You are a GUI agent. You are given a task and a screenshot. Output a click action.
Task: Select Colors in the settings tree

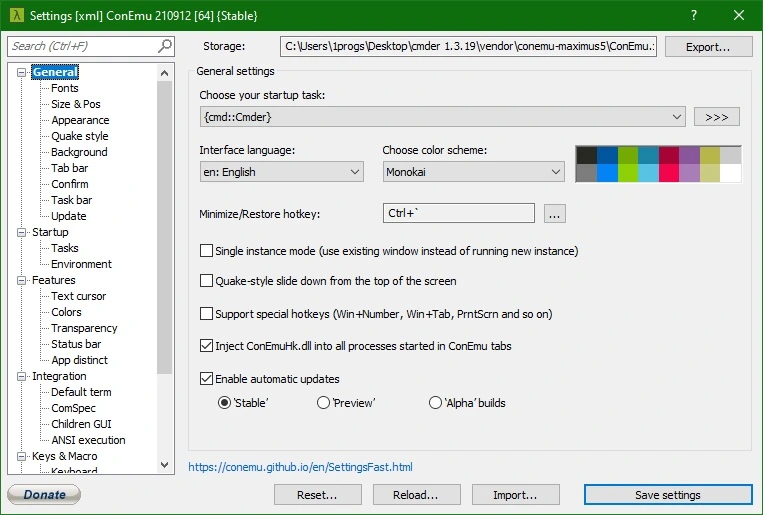click(x=66, y=312)
